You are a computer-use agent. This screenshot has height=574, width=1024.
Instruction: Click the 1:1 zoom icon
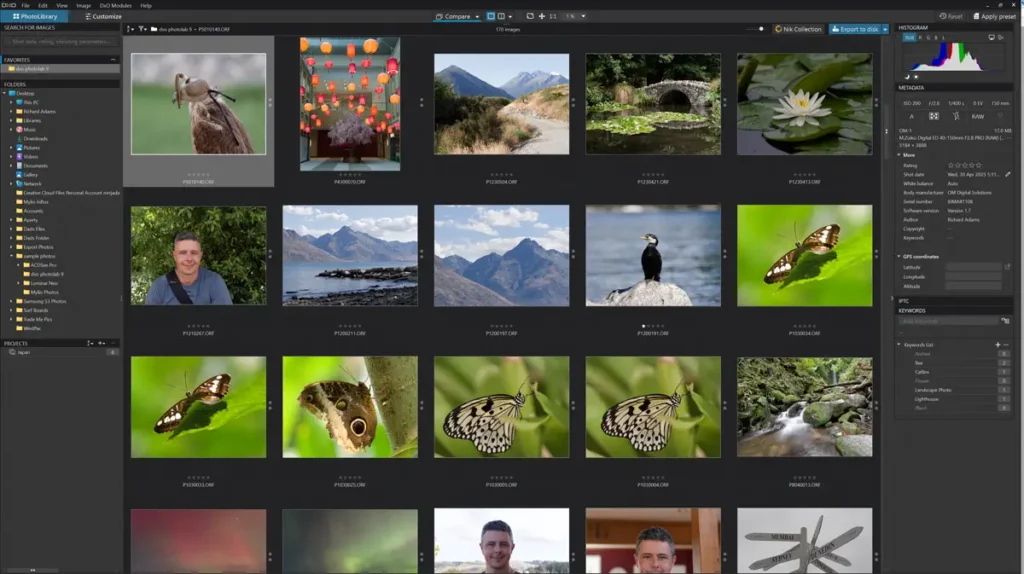tap(552, 16)
